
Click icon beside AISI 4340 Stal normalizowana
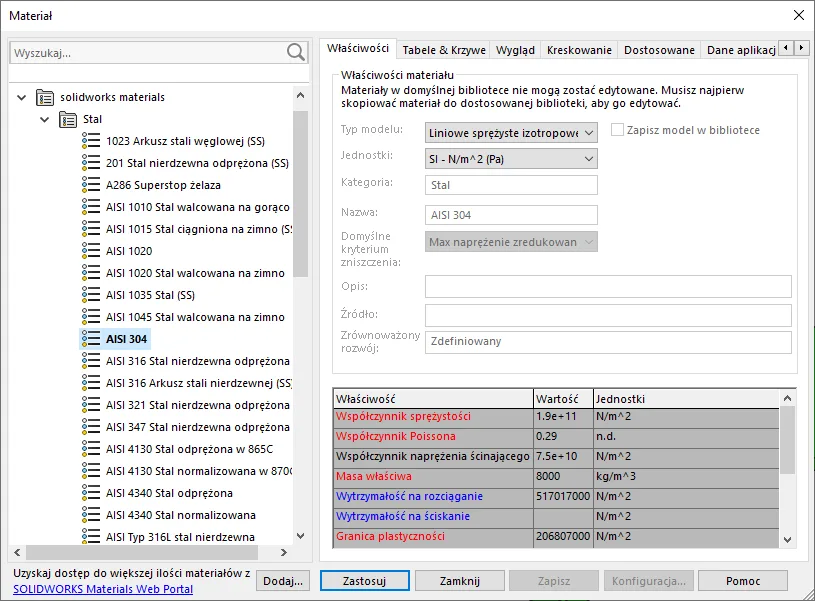pos(90,515)
